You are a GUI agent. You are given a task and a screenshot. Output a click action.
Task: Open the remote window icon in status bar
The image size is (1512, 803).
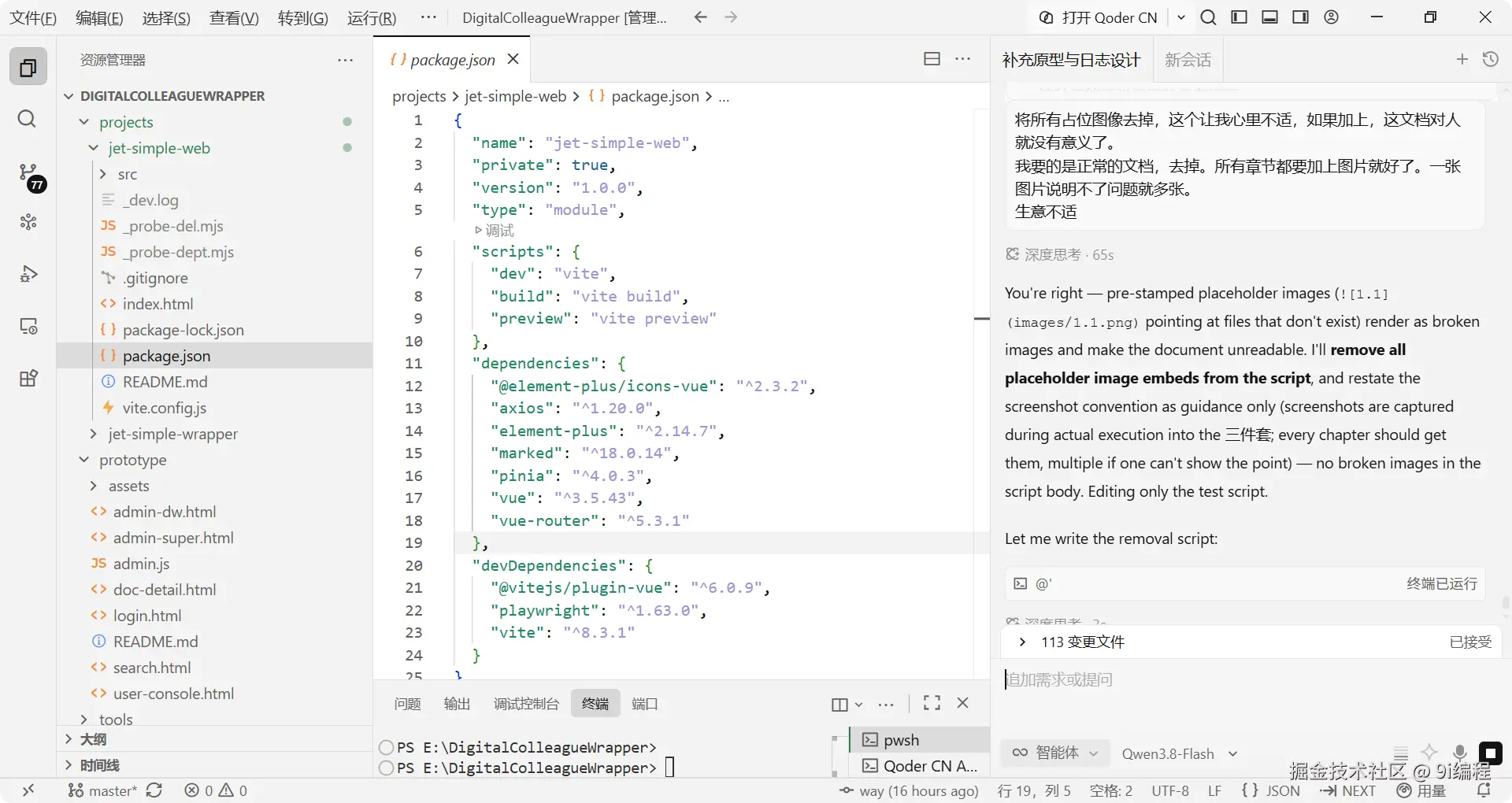28,790
